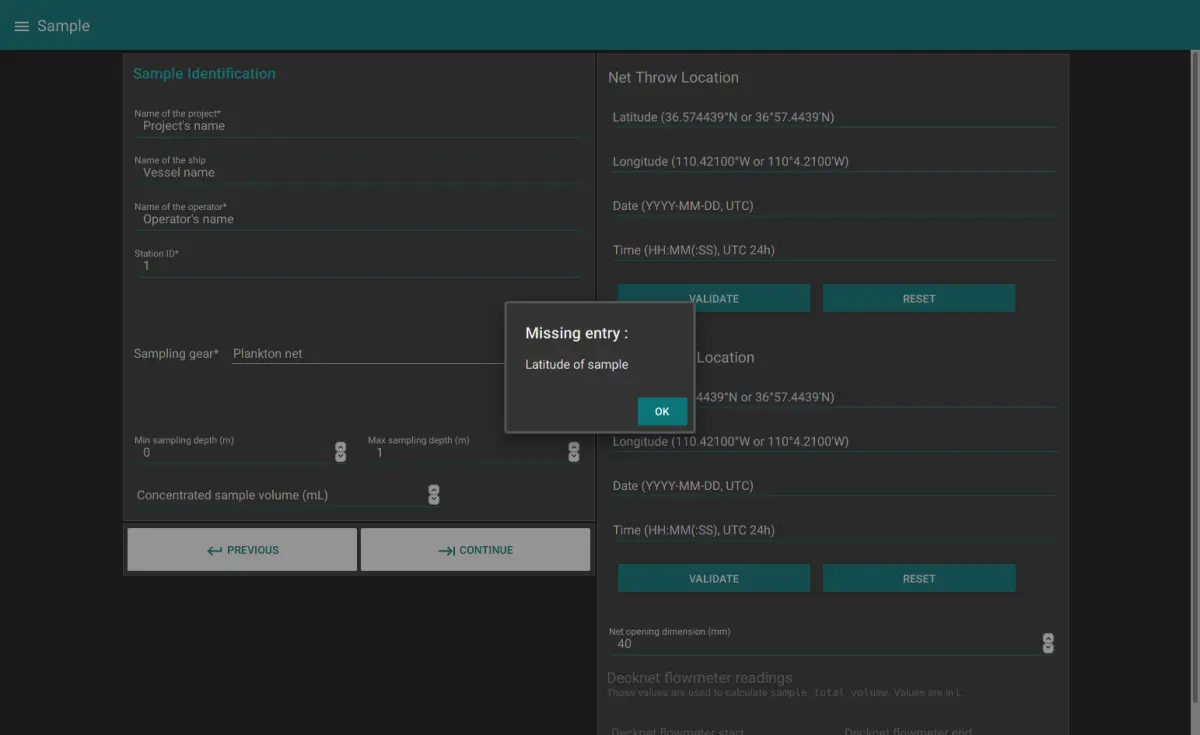Reset the second location form
1200x735 pixels.
[x=918, y=577]
